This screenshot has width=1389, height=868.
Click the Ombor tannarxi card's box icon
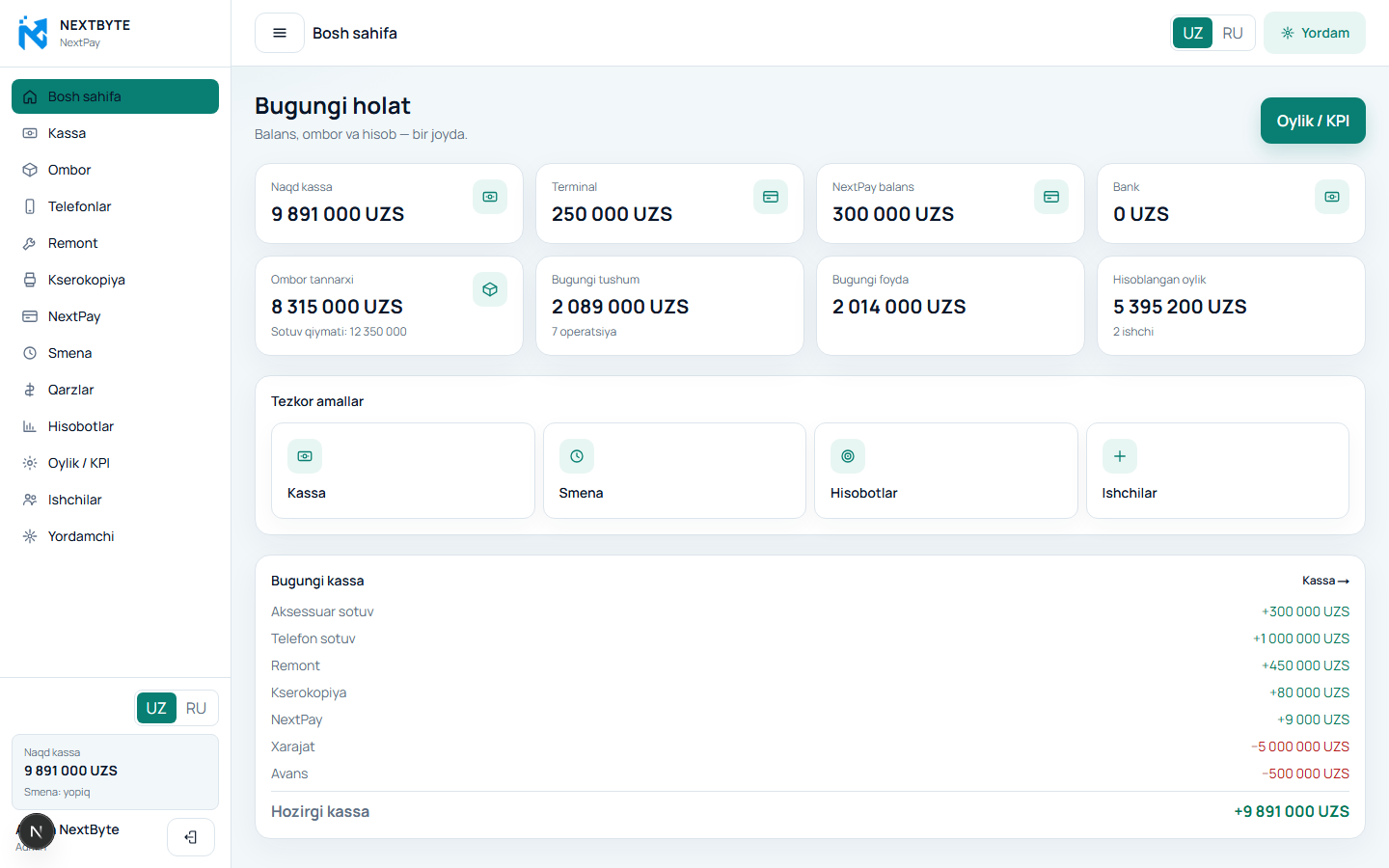pyautogui.click(x=490, y=289)
